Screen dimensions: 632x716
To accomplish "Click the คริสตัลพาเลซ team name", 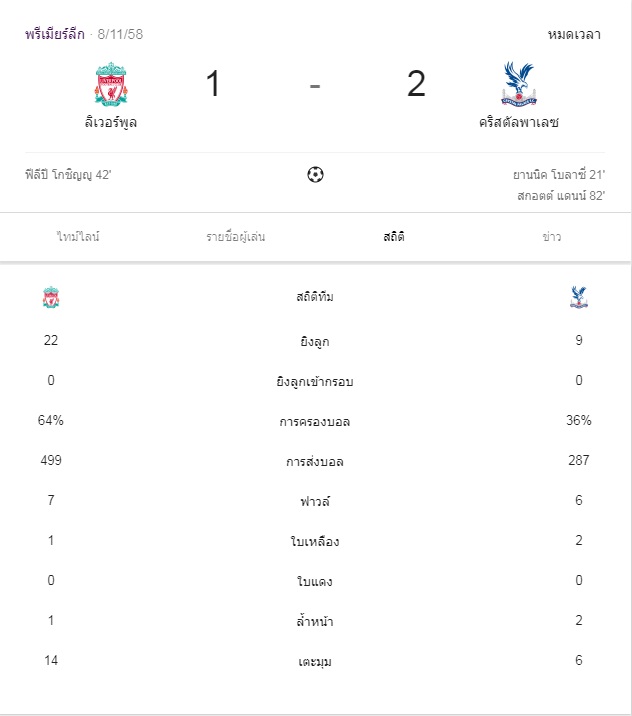I will [518, 124].
